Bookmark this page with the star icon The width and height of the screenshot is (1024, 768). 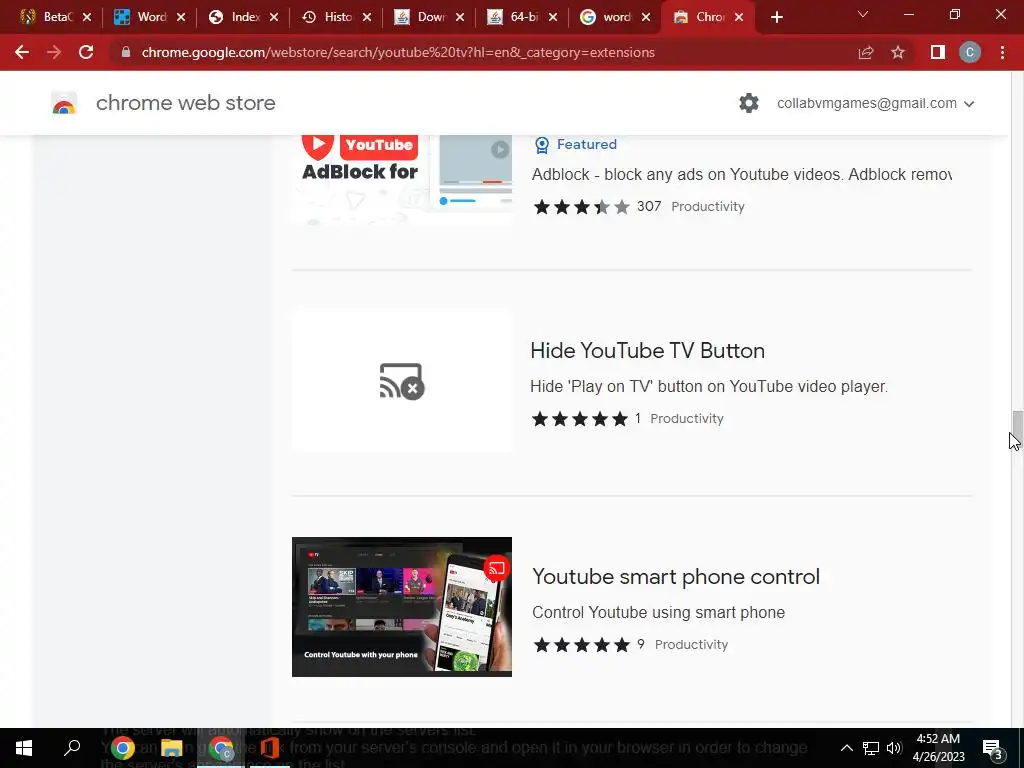coord(898,52)
